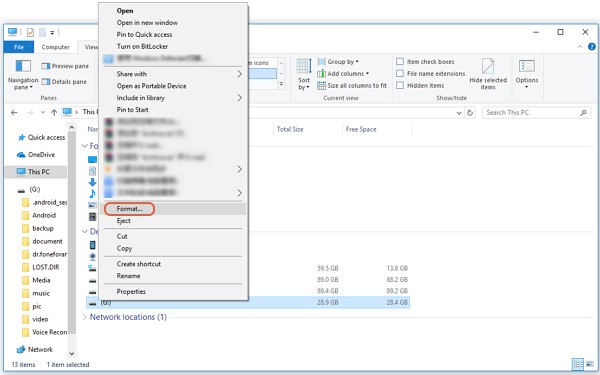
Task: Open the Options icon in ribbon
Action: click(527, 66)
